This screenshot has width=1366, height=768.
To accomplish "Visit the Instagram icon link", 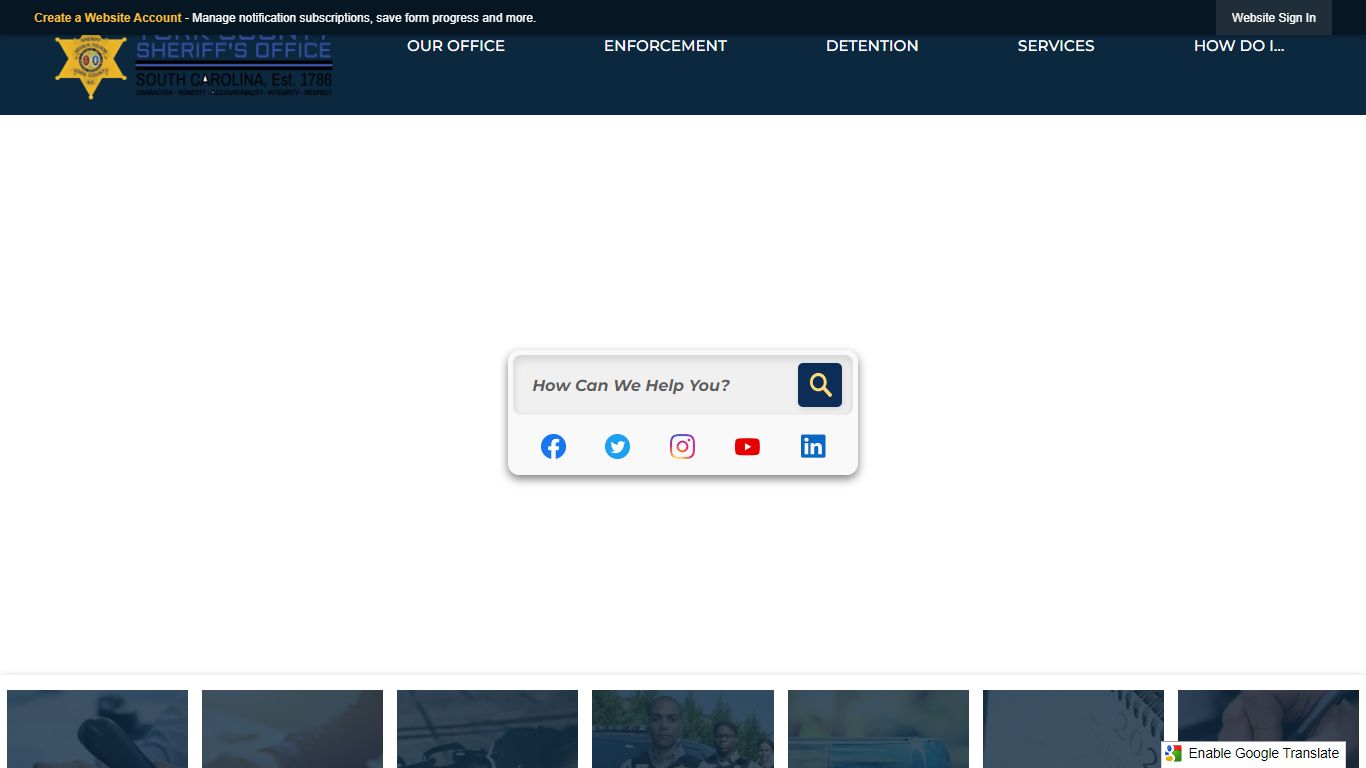I will coord(682,447).
